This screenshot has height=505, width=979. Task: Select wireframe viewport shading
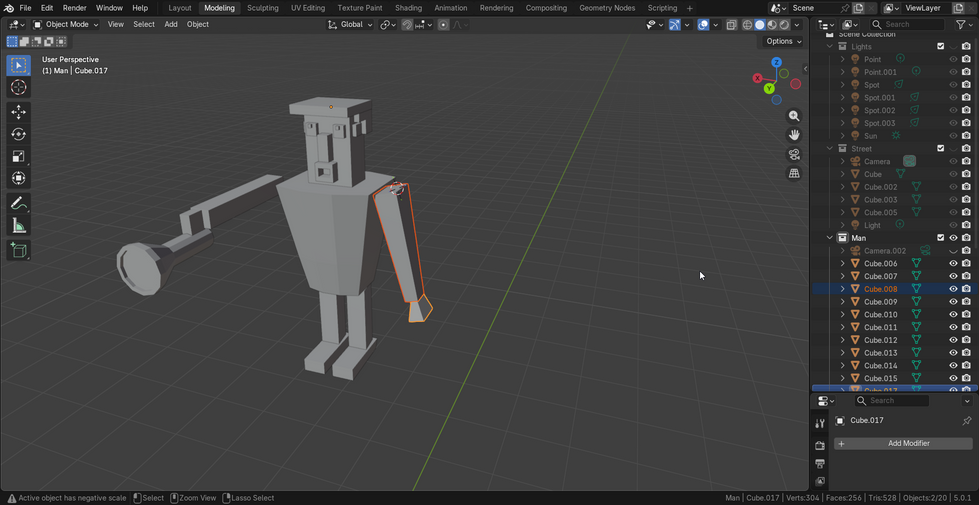pyautogui.click(x=747, y=24)
